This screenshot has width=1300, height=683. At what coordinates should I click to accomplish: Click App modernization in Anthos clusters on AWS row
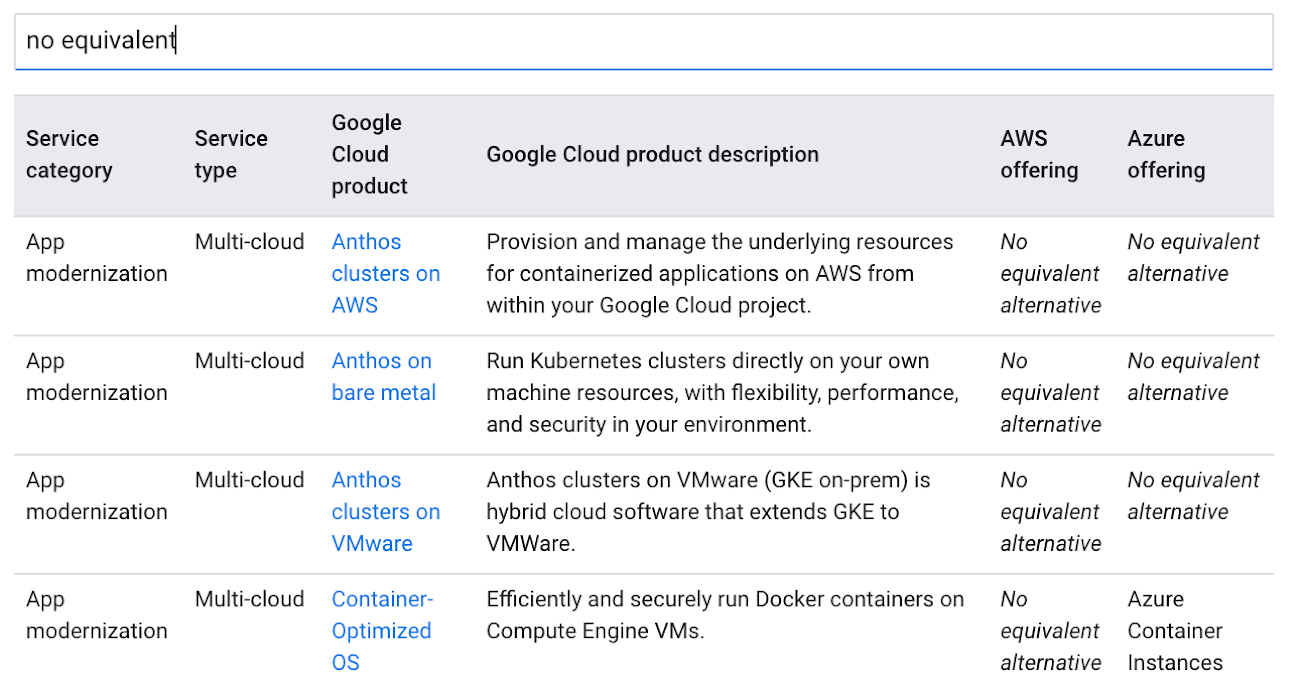coord(97,258)
